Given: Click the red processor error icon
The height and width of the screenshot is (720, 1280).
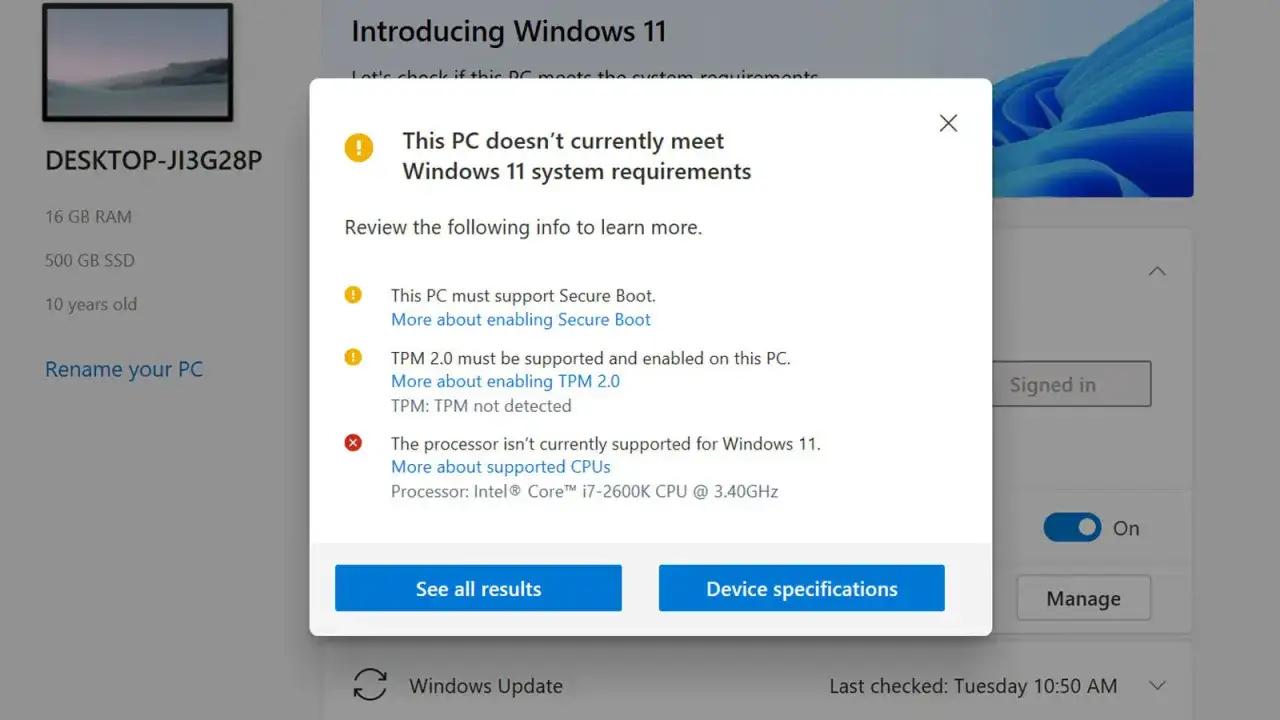Looking at the screenshot, I should tap(352, 442).
